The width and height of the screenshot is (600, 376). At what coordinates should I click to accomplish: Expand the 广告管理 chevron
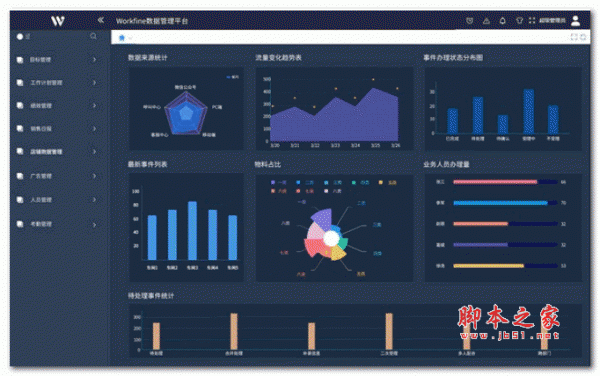tap(94, 176)
